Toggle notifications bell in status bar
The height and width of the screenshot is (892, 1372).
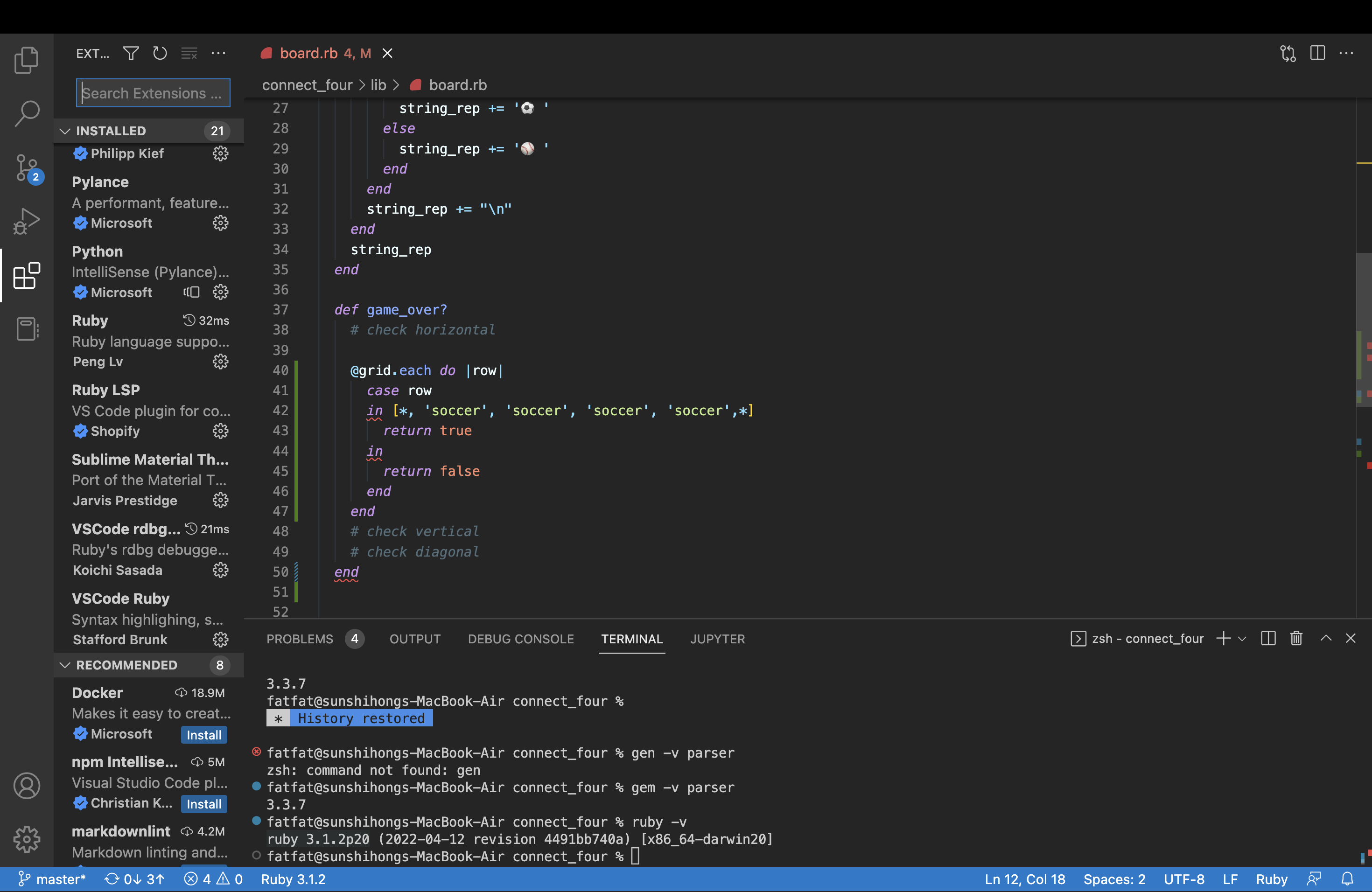1347,879
